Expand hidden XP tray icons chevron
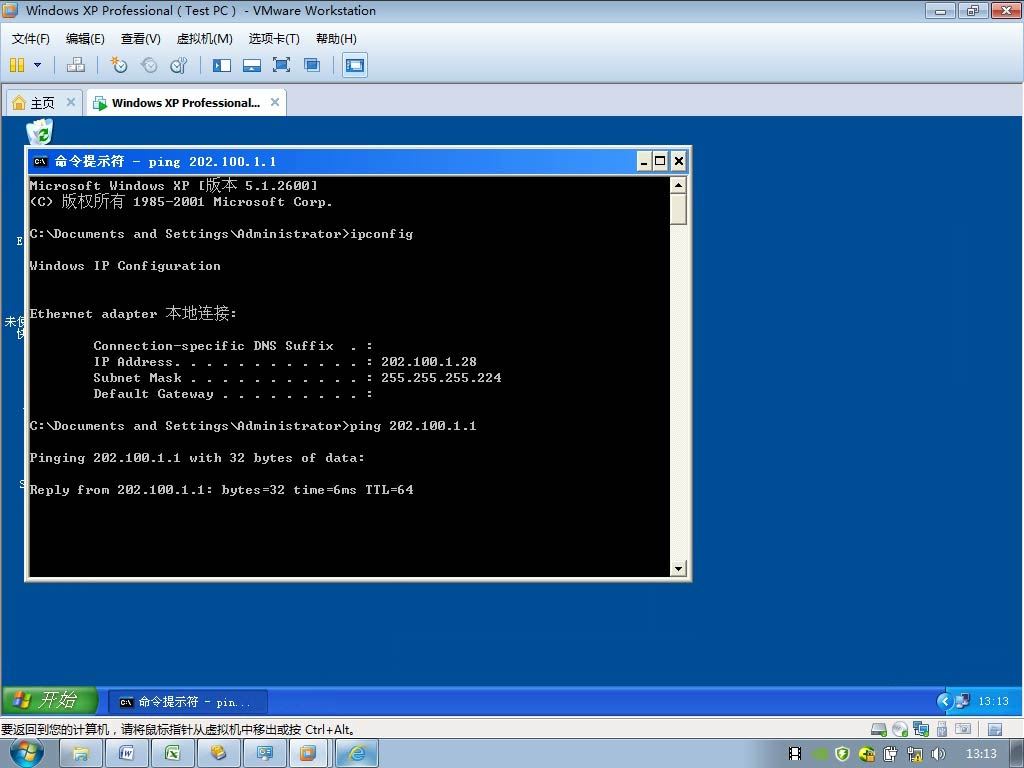 coord(944,701)
